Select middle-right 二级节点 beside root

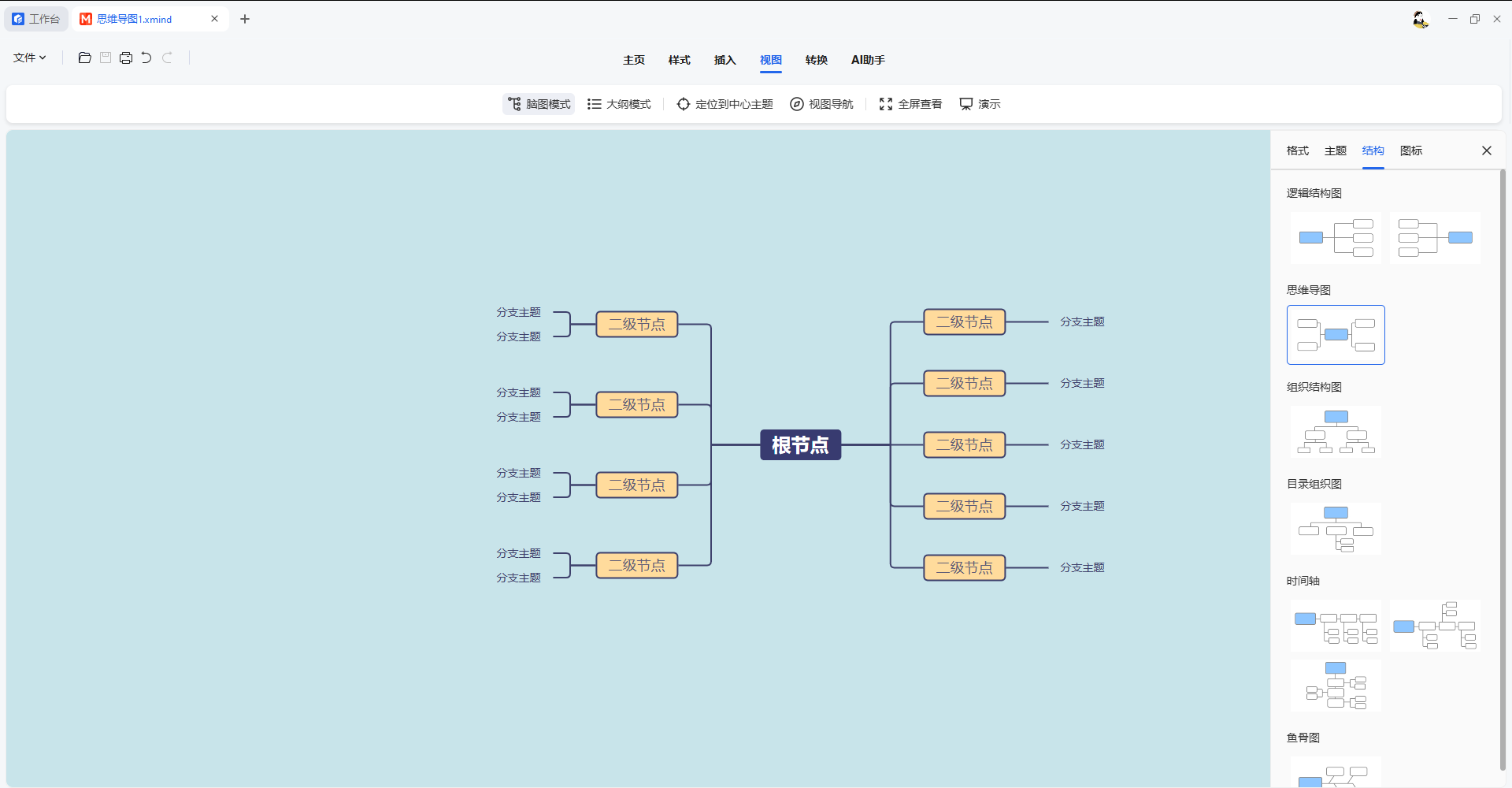964,445
